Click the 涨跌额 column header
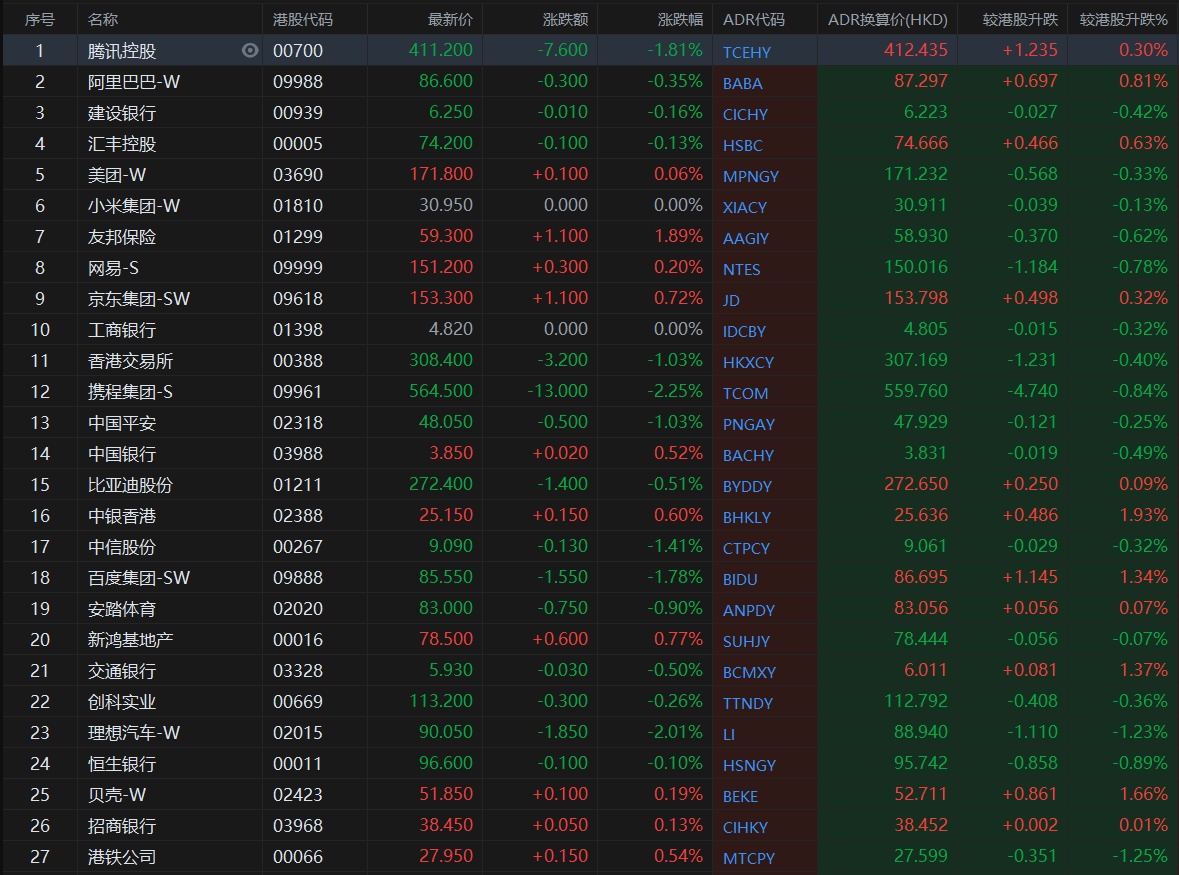Screen dimensions: 1179x875 pyautogui.click(x=565, y=19)
